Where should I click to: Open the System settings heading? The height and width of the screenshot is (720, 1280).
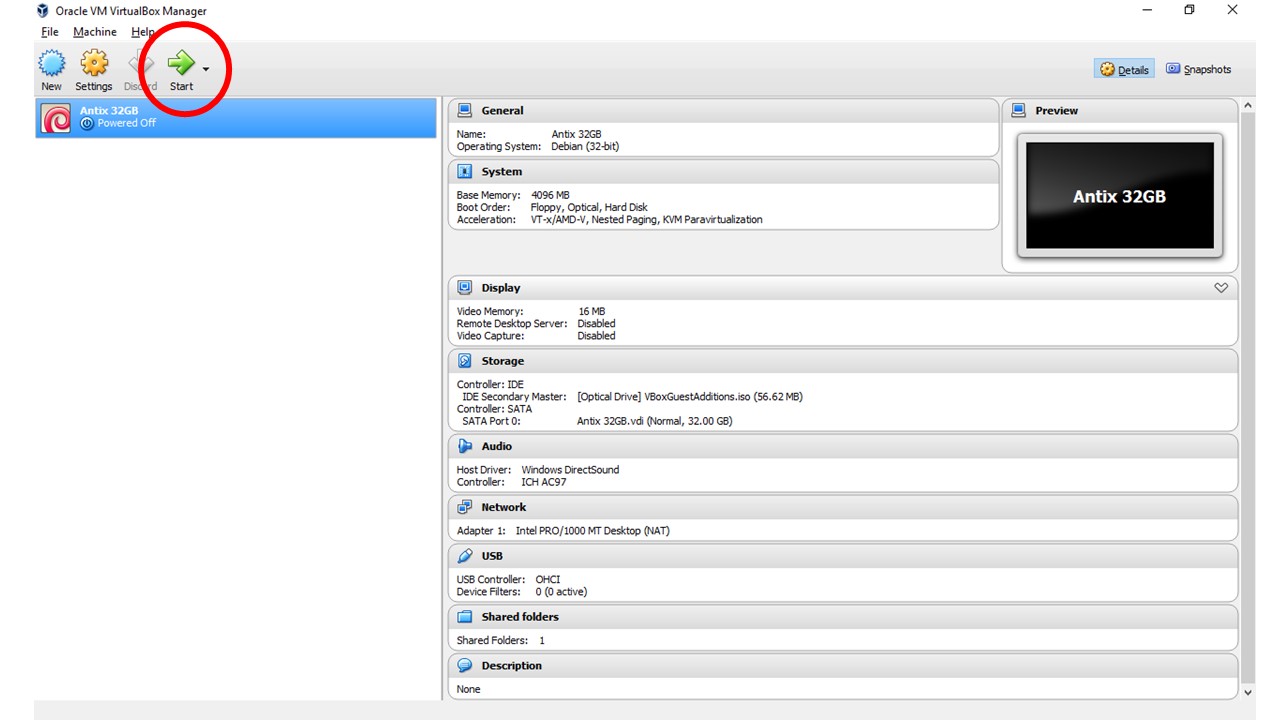(501, 172)
